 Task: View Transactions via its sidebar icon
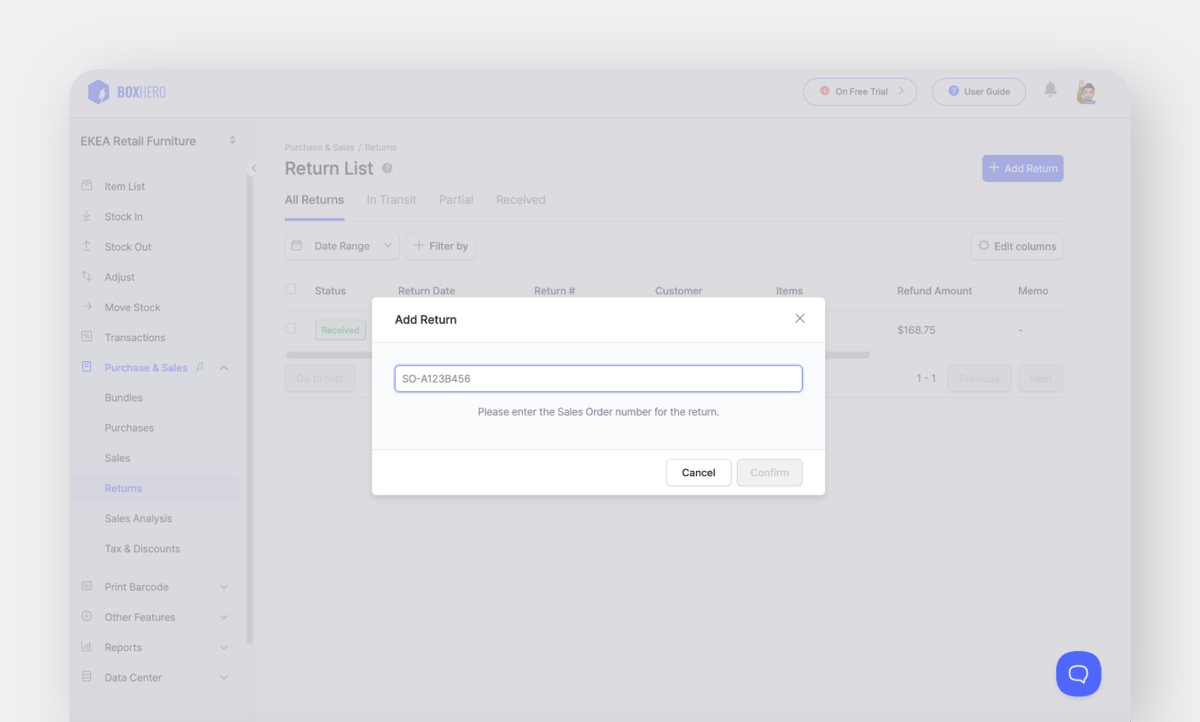pyautogui.click(x=88, y=337)
